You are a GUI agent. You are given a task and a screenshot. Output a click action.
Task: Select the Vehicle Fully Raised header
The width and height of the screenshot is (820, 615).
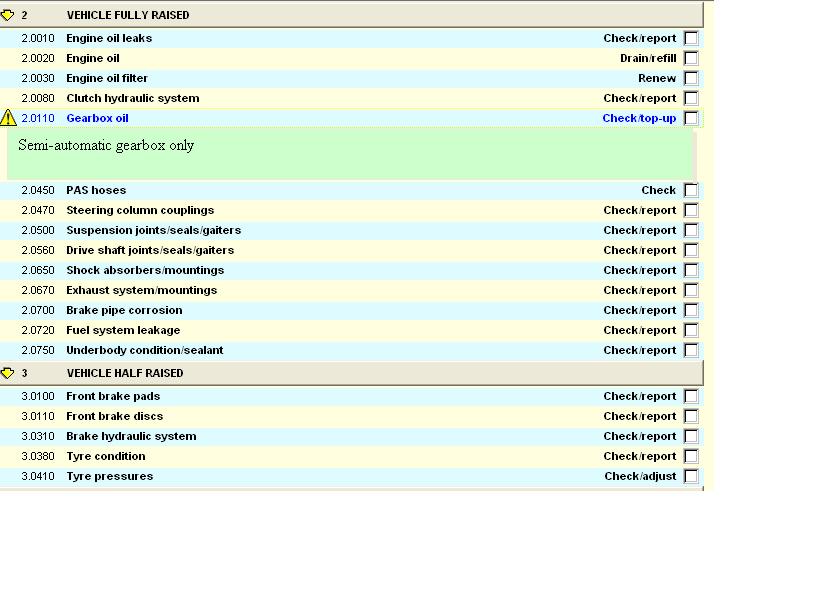pyautogui.click(x=127, y=15)
